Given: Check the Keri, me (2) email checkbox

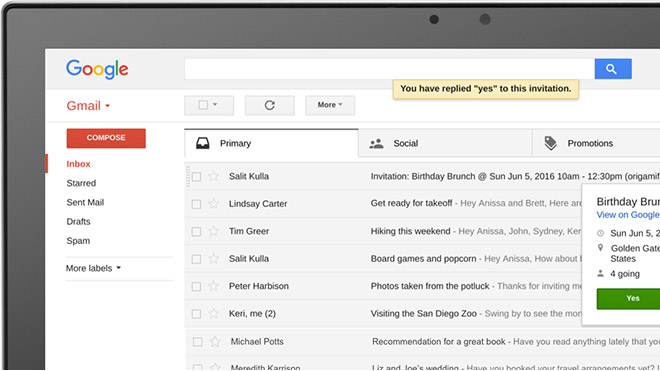Looking at the screenshot, I should (x=196, y=314).
